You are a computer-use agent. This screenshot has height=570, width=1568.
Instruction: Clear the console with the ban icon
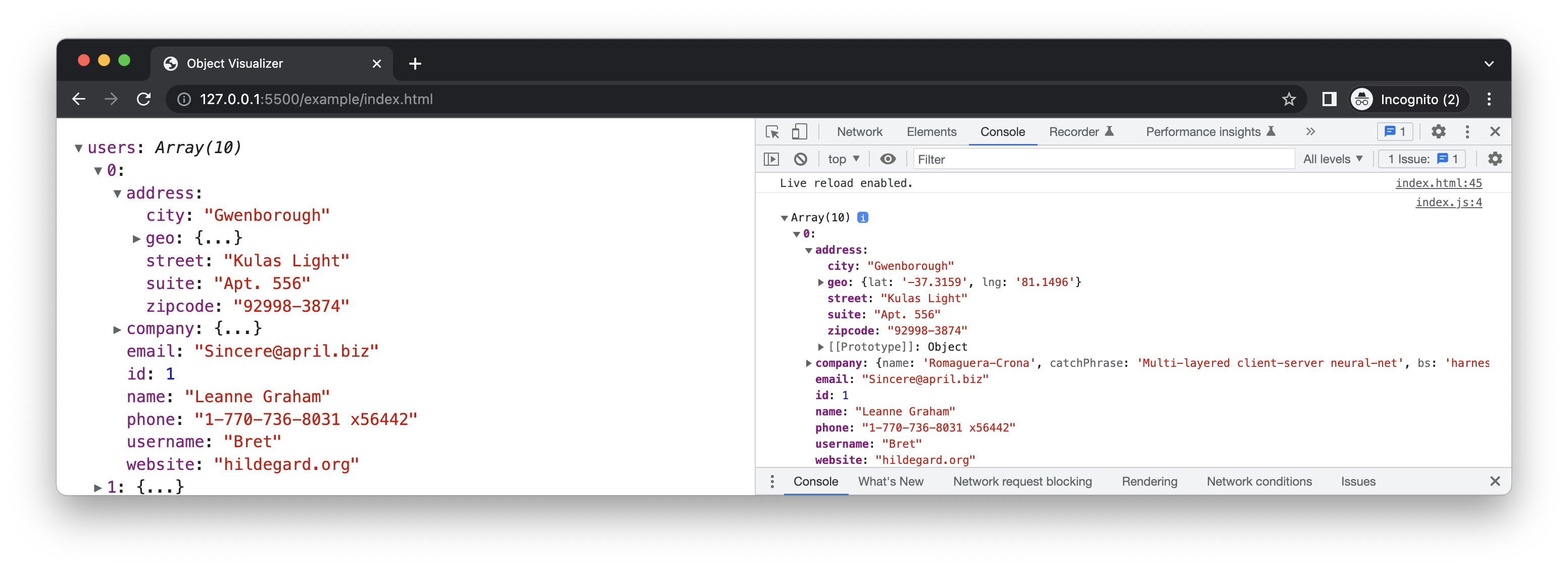[801, 159]
